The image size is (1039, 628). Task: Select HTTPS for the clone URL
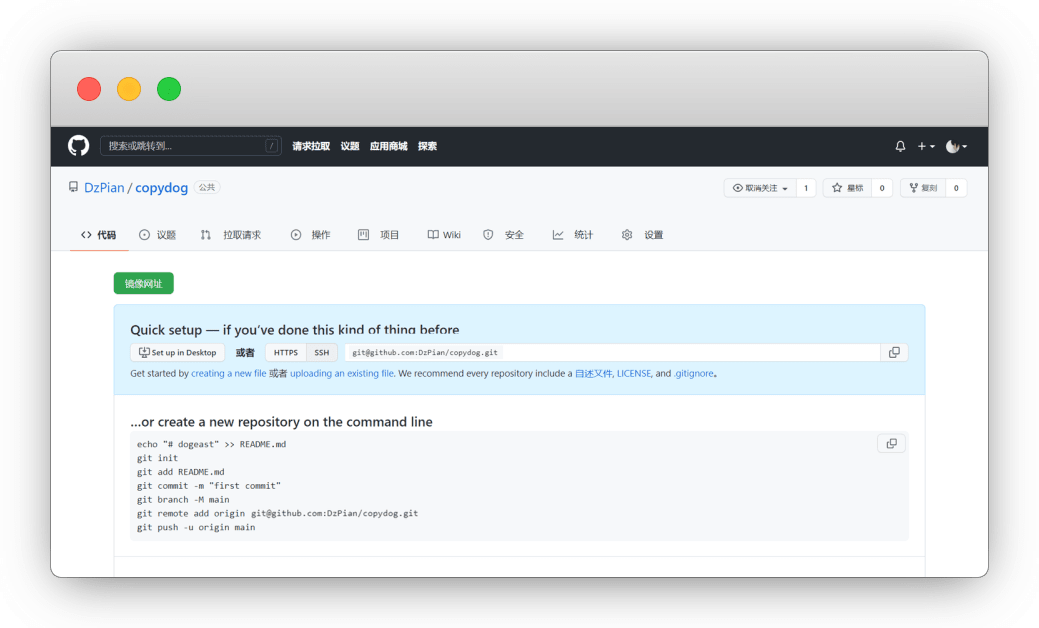pyautogui.click(x=285, y=352)
